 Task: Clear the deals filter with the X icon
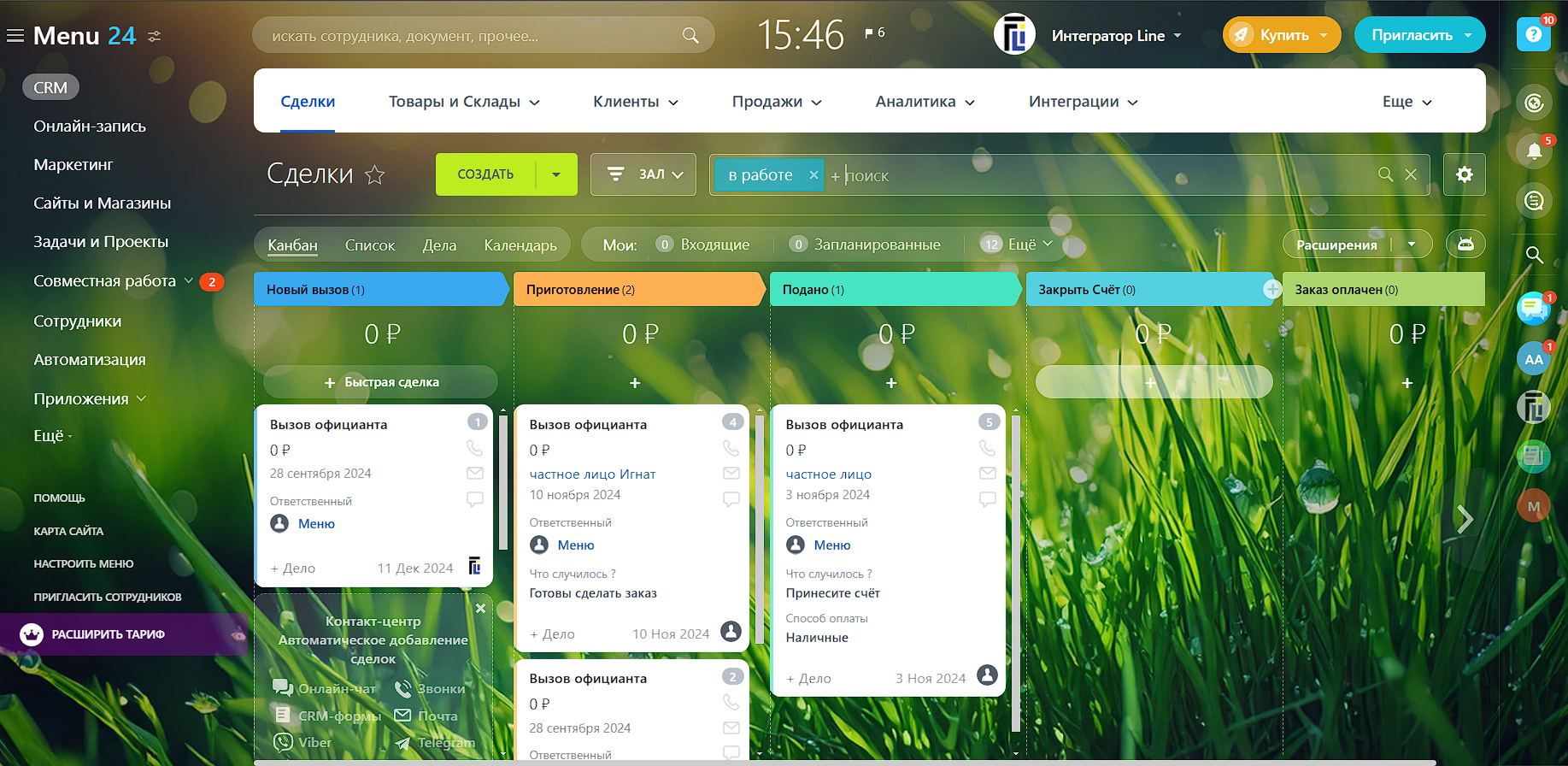[x=1411, y=174]
